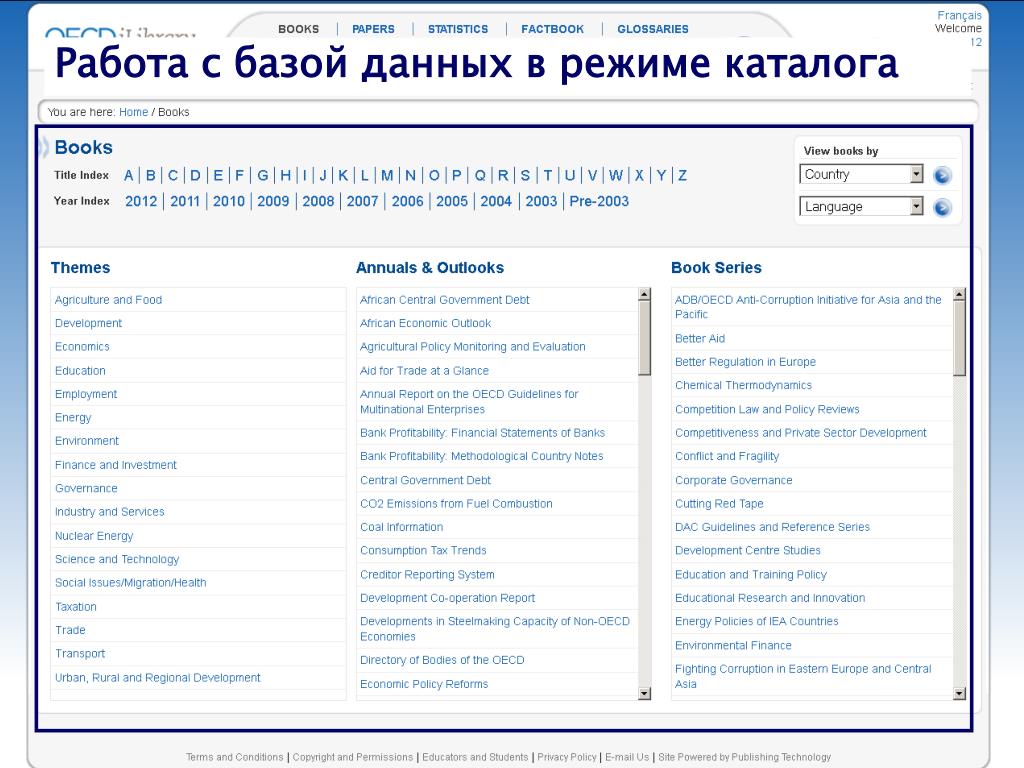
Task: Open African Economic Outlook
Action: coord(425,323)
